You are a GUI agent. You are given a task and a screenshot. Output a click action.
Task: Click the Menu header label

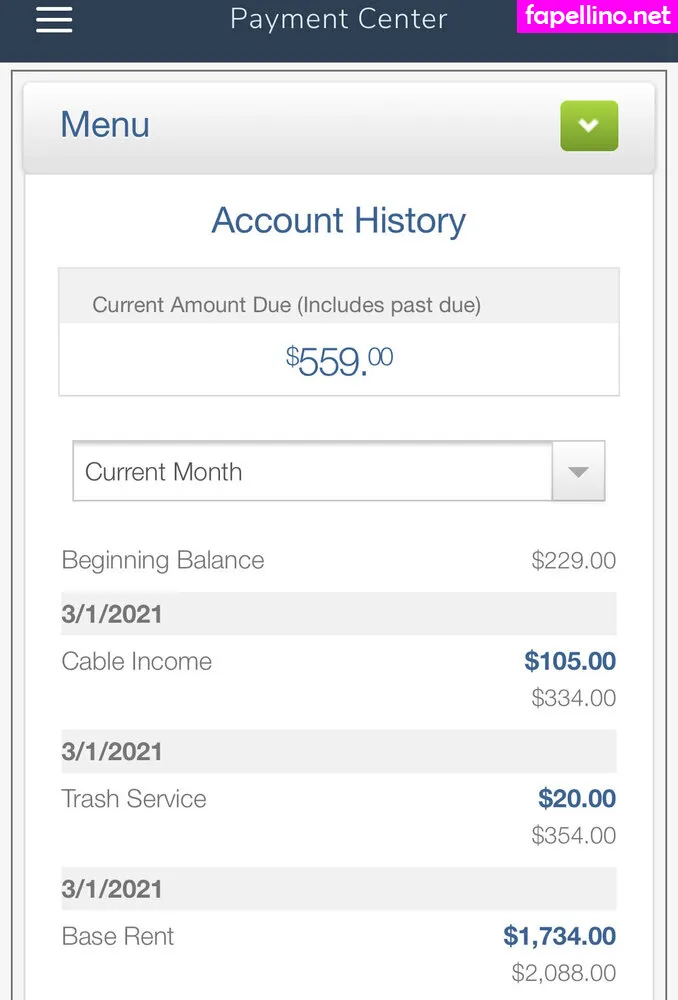coord(105,125)
